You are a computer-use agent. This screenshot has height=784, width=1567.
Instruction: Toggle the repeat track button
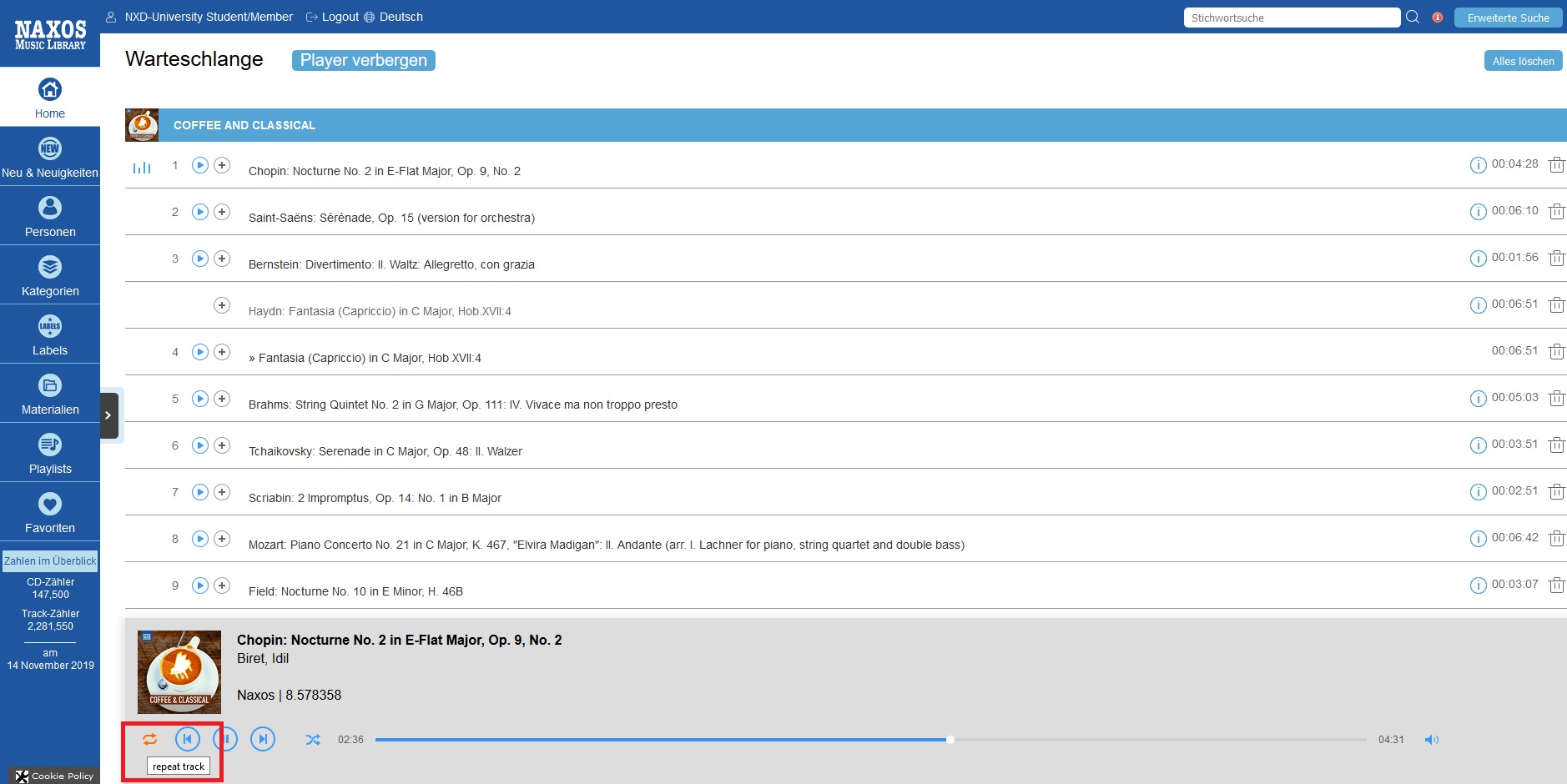149,739
